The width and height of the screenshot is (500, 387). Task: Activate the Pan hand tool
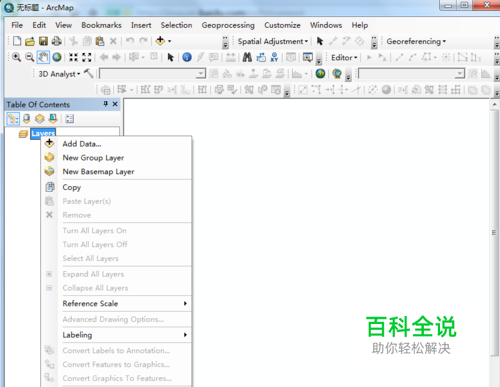coord(43,57)
